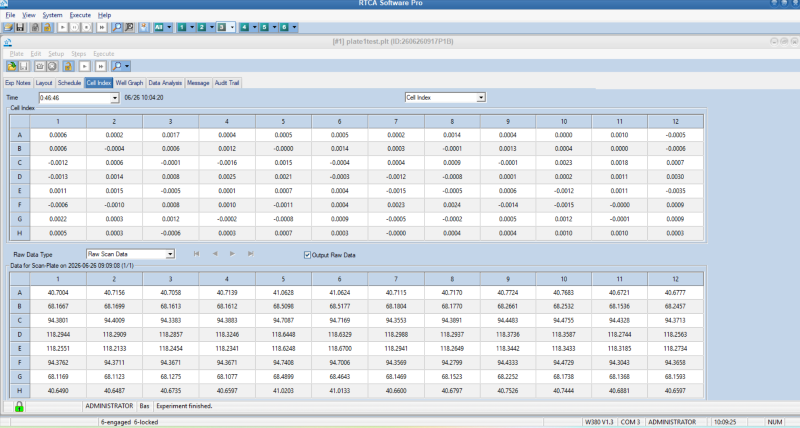Viewport: 800px width, 428px height.
Task: Open the Audit Trail tab
Action: tap(227, 83)
